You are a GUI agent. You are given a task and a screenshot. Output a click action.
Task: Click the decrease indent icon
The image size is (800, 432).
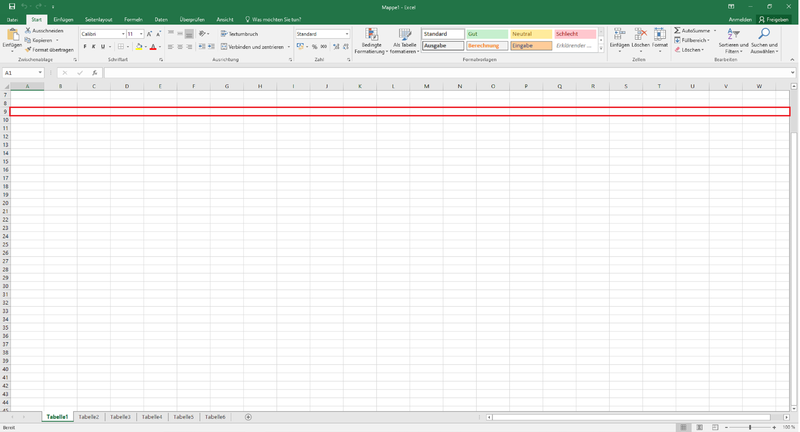(202, 47)
